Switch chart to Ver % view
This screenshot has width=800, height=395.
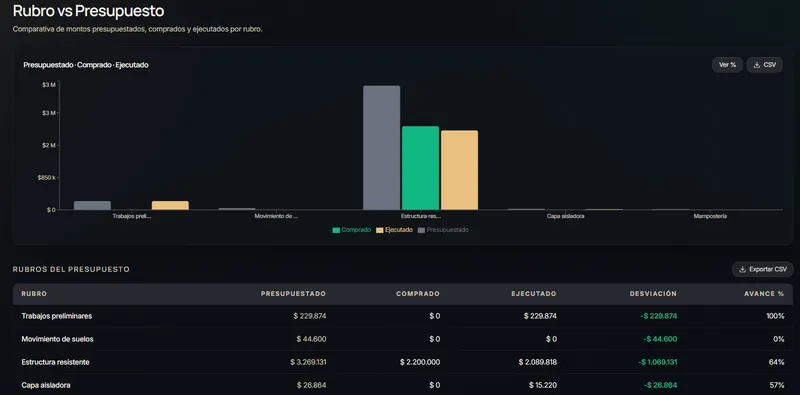[x=727, y=65]
